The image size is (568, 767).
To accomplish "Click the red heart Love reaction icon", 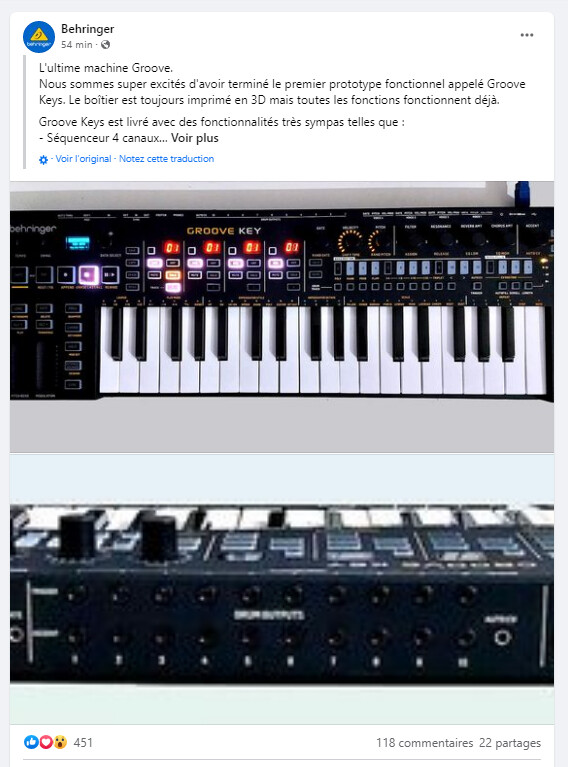I will [45, 742].
